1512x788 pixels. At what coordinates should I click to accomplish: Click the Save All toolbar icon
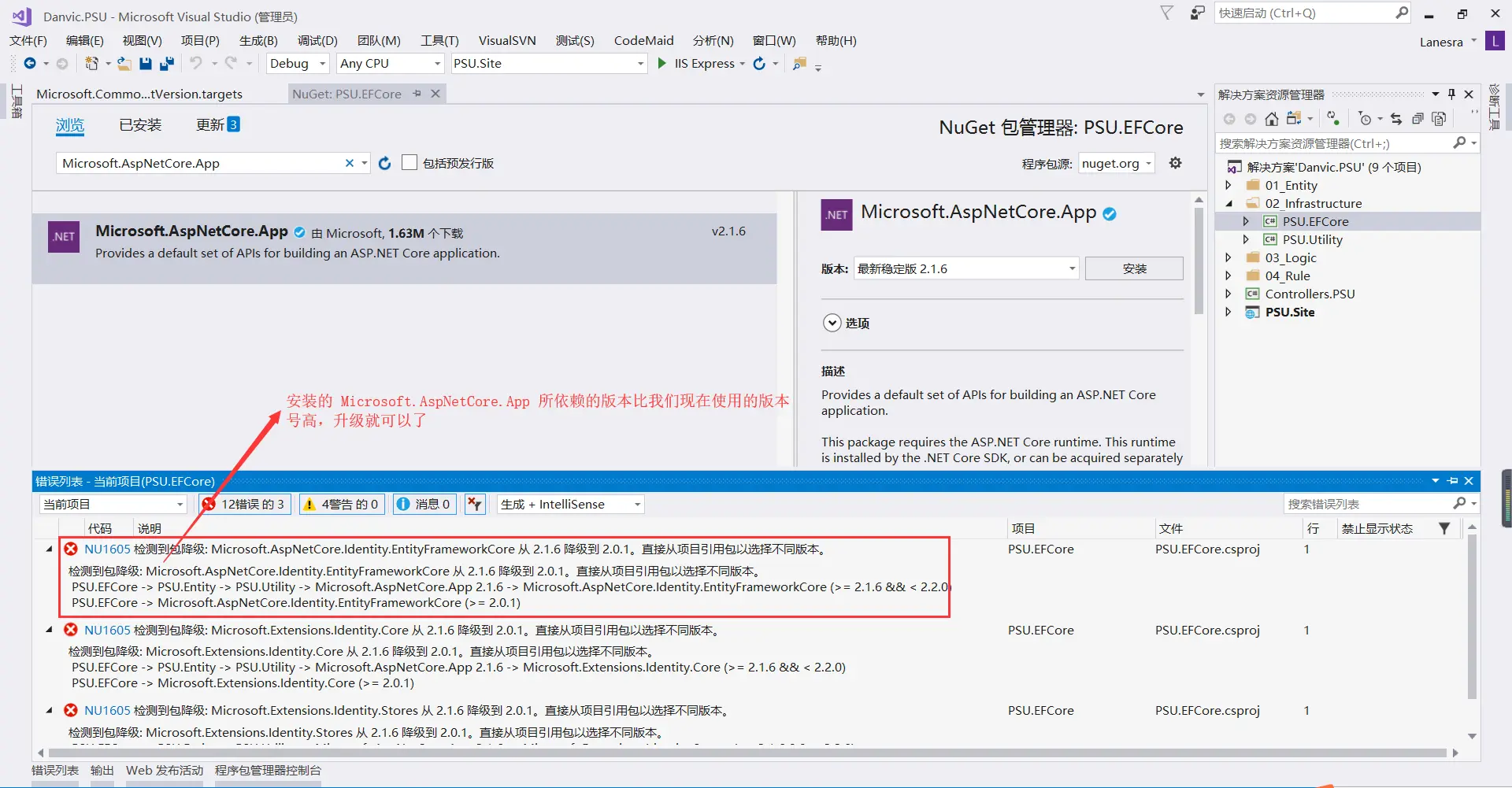click(x=166, y=64)
